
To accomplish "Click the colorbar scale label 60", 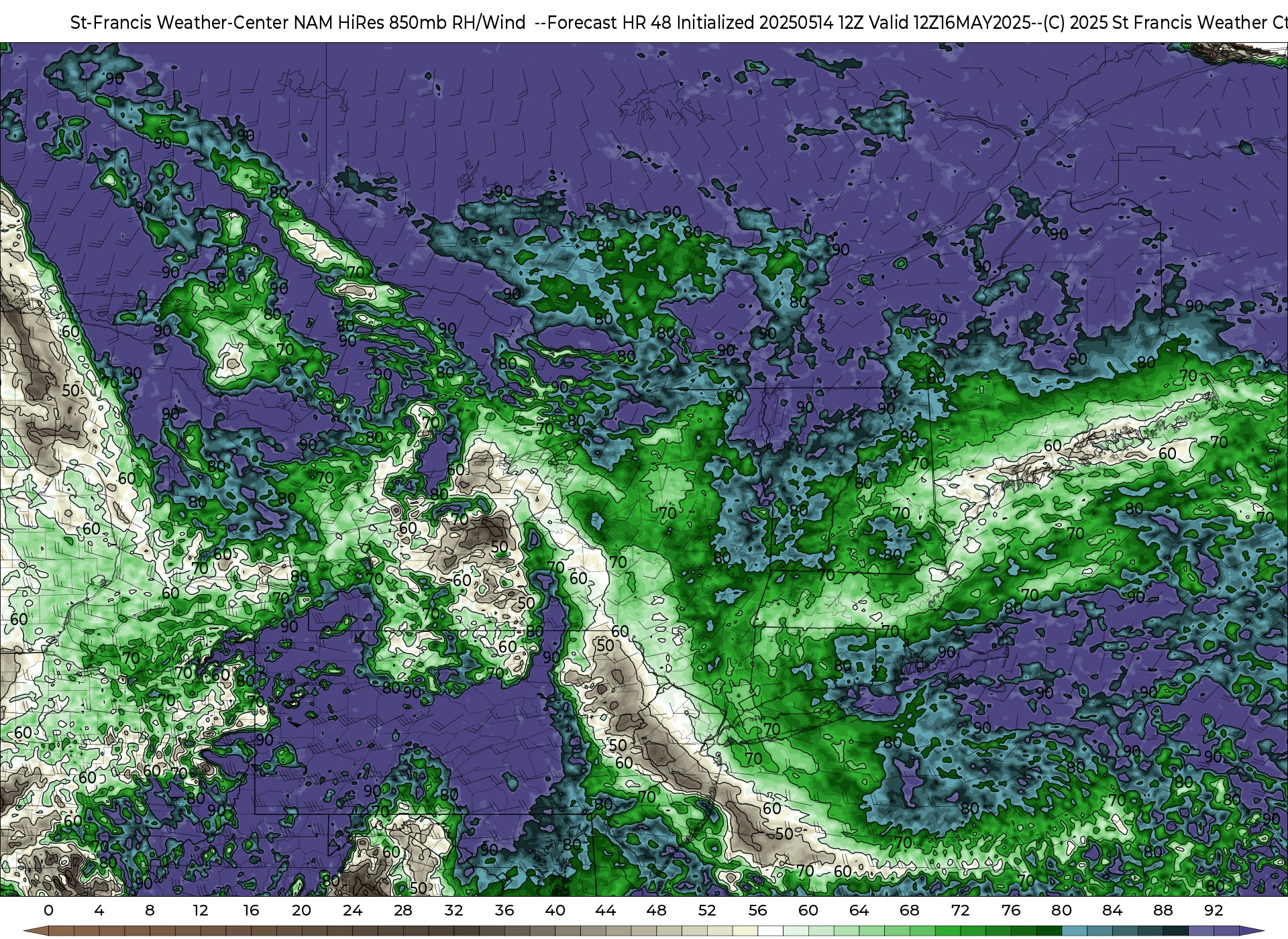I will [808, 910].
